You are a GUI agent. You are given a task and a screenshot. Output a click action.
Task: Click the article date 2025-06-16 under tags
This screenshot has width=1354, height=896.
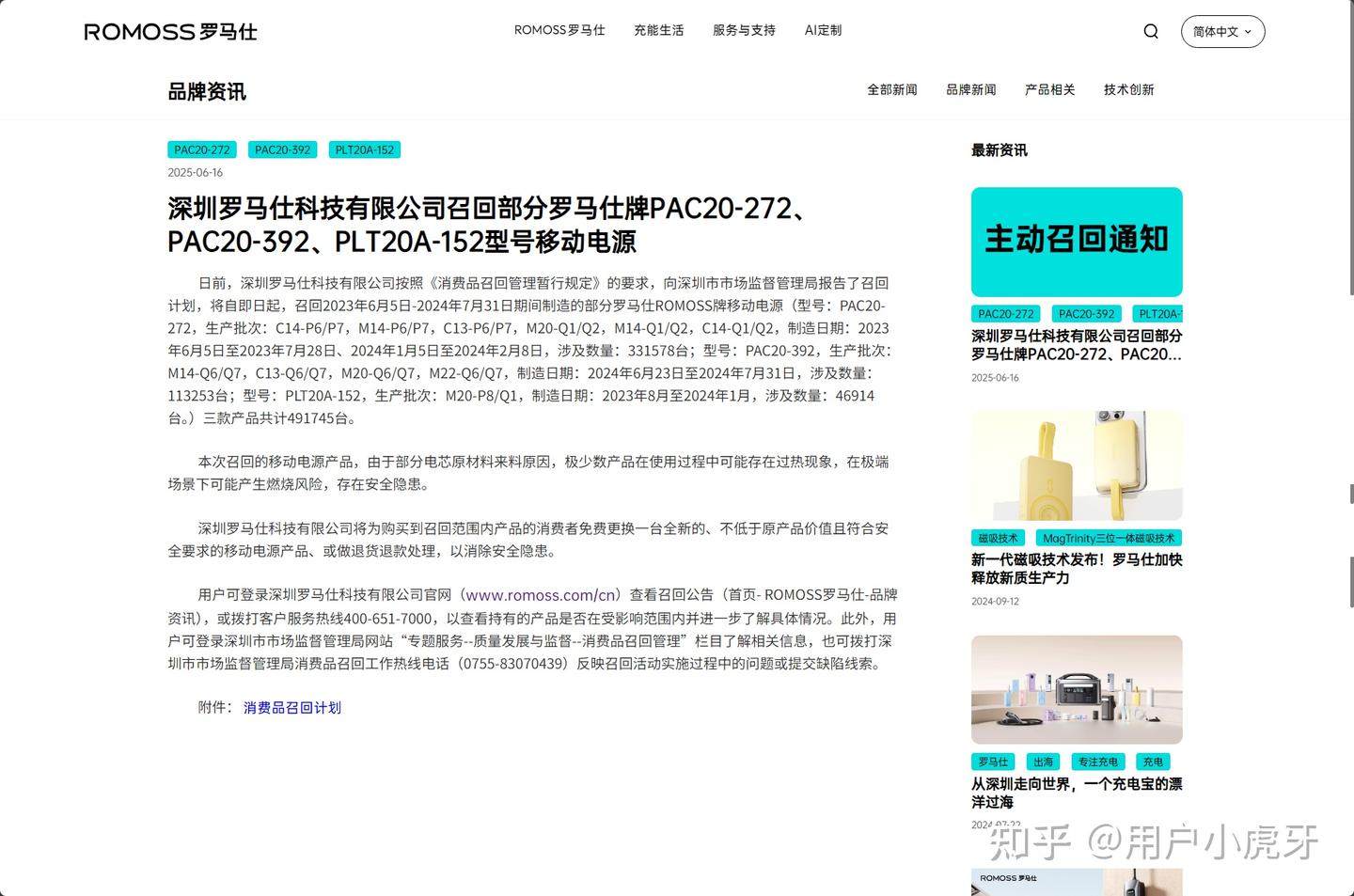pyautogui.click(x=196, y=172)
